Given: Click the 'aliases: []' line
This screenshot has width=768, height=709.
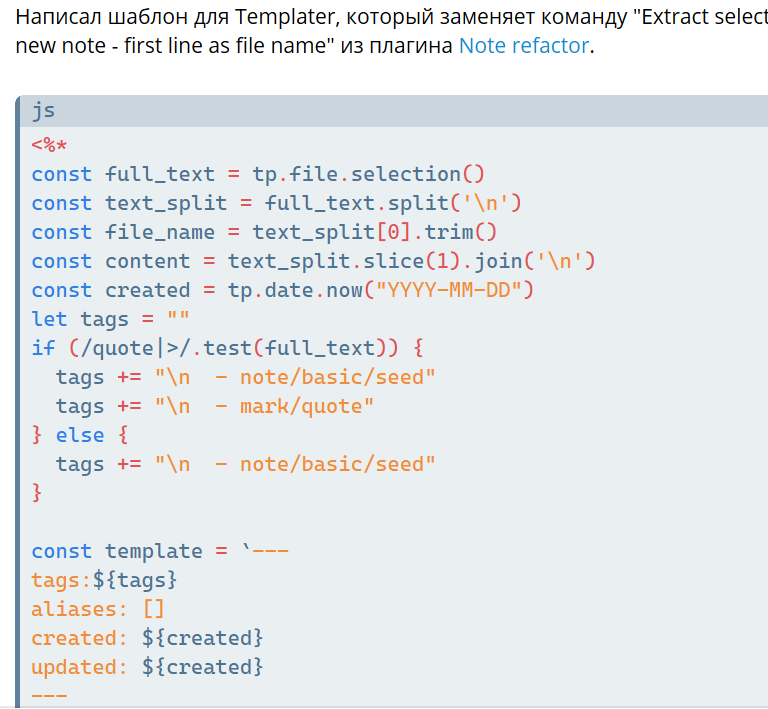Looking at the screenshot, I should 98,609.
